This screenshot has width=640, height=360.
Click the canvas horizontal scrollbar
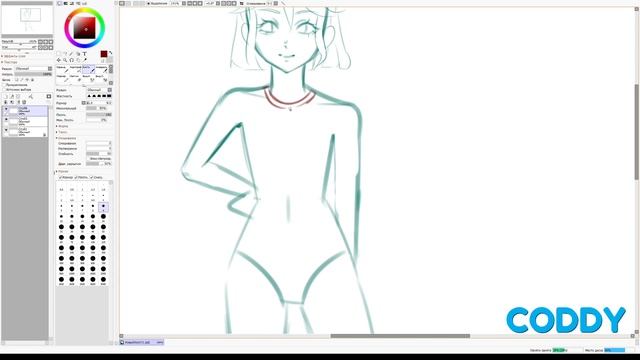[400, 336]
